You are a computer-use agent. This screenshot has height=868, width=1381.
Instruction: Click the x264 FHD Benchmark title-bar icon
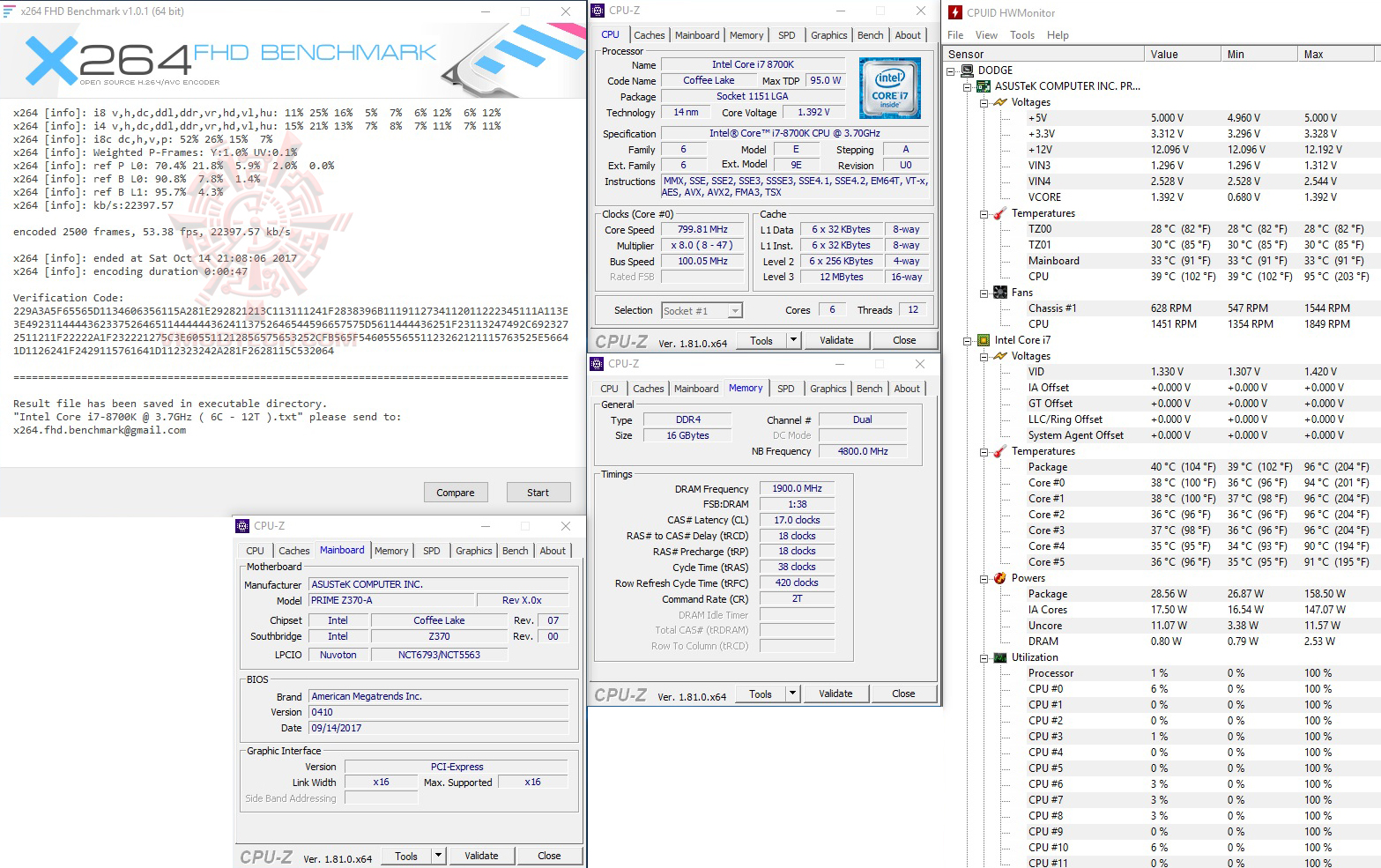click(11, 11)
